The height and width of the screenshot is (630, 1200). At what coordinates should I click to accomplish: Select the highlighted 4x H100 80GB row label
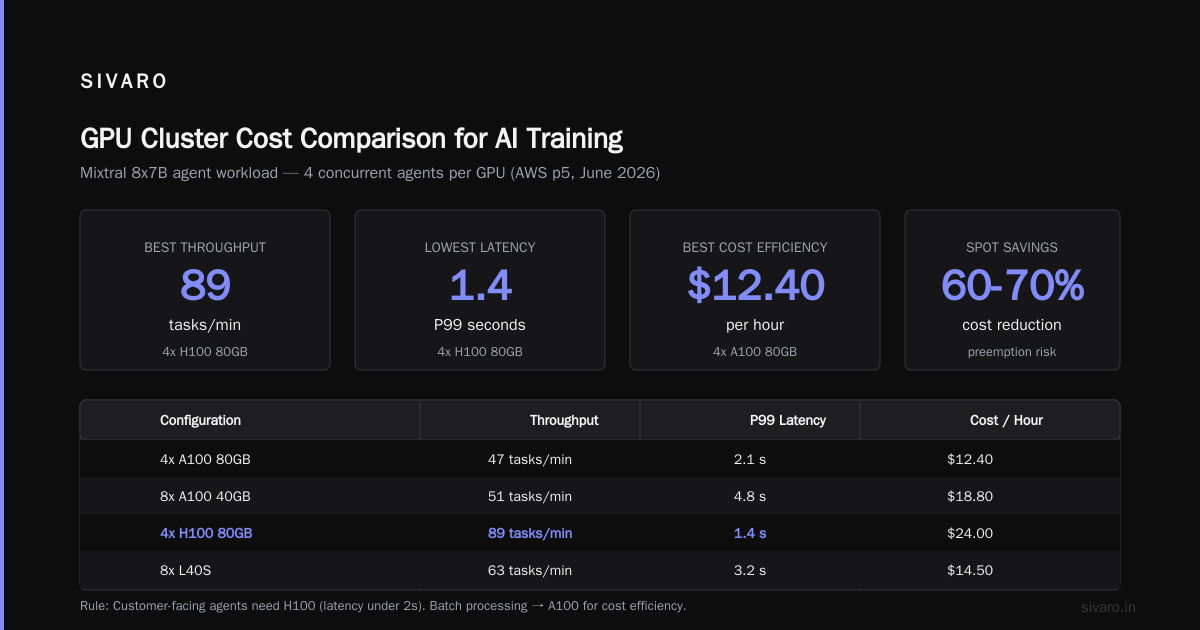206,533
